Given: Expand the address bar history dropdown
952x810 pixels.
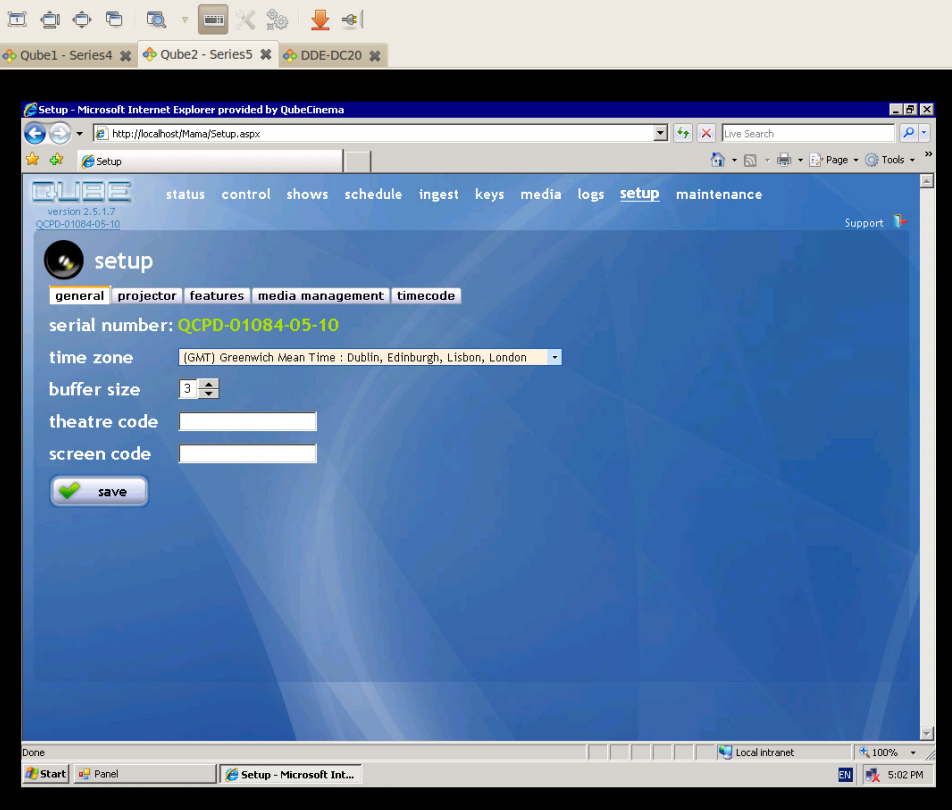Looking at the screenshot, I should (x=661, y=133).
